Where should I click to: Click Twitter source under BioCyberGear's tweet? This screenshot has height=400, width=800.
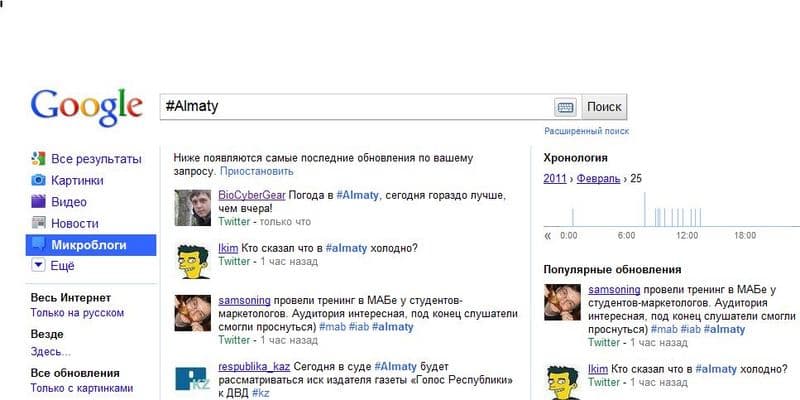click(x=234, y=222)
